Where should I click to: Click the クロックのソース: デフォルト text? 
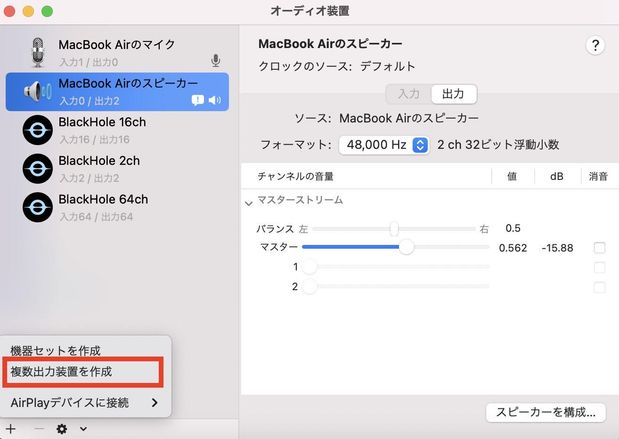337,66
